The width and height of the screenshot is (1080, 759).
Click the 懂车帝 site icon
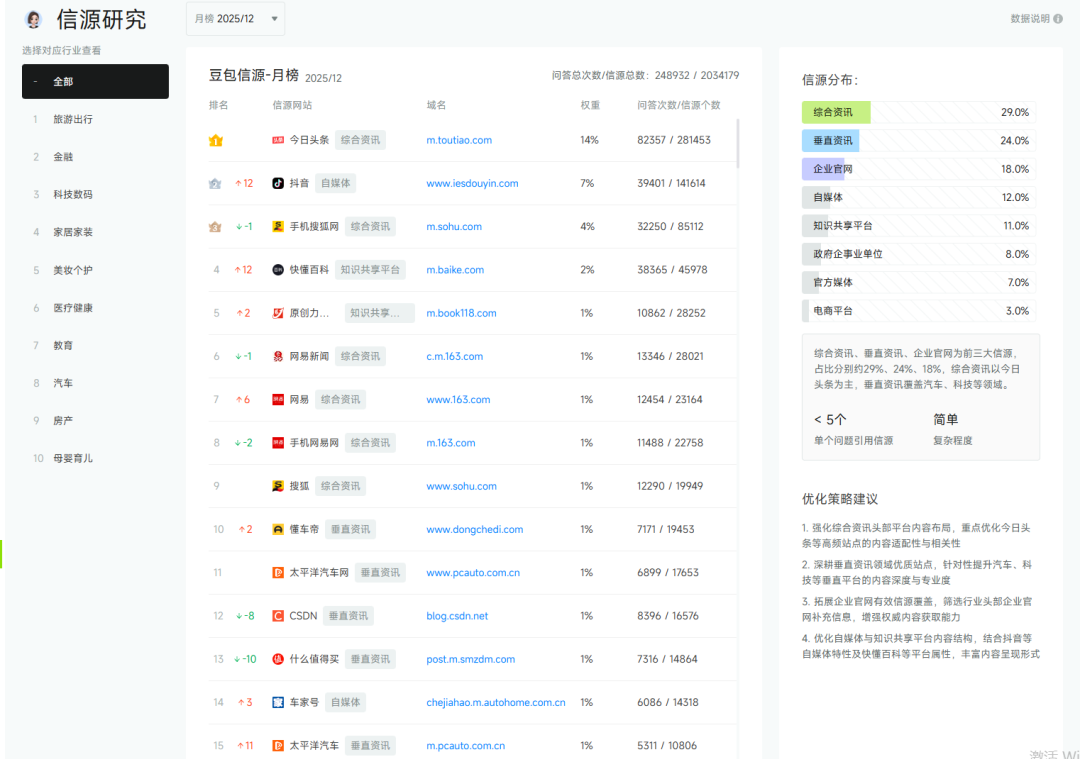pyautogui.click(x=278, y=529)
